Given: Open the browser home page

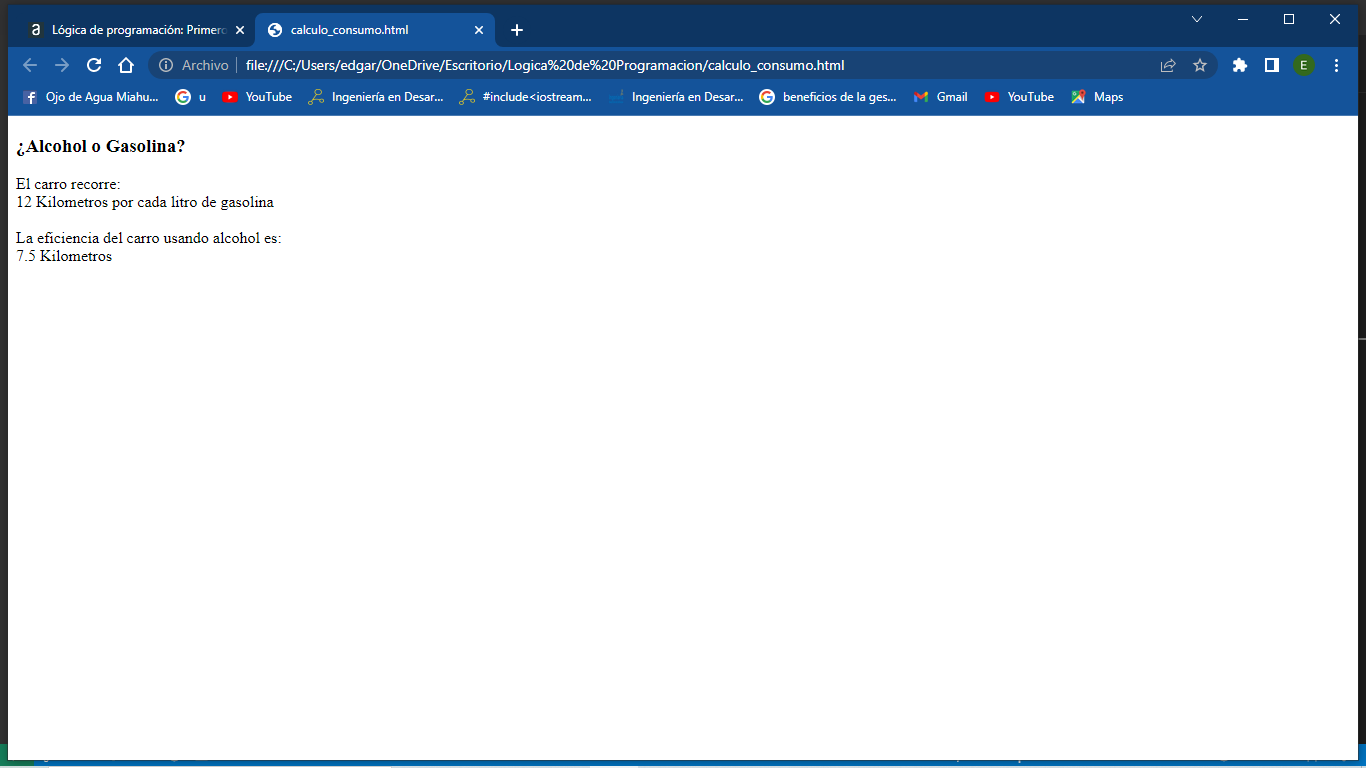Looking at the screenshot, I should [x=126, y=65].
